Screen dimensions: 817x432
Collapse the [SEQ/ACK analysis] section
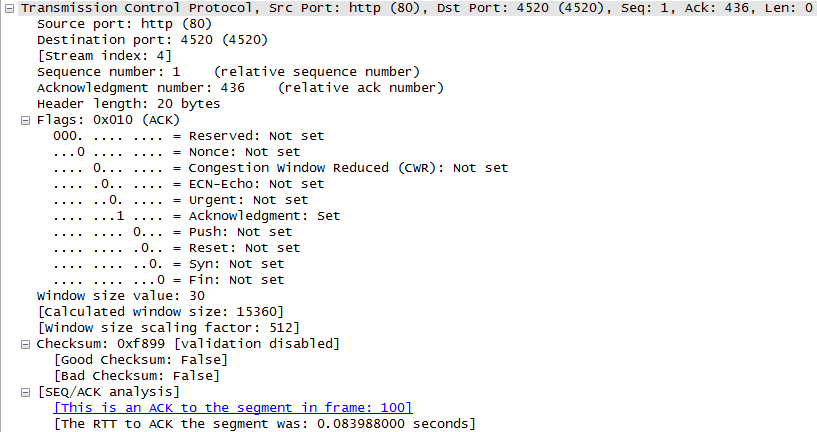pos(25,392)
